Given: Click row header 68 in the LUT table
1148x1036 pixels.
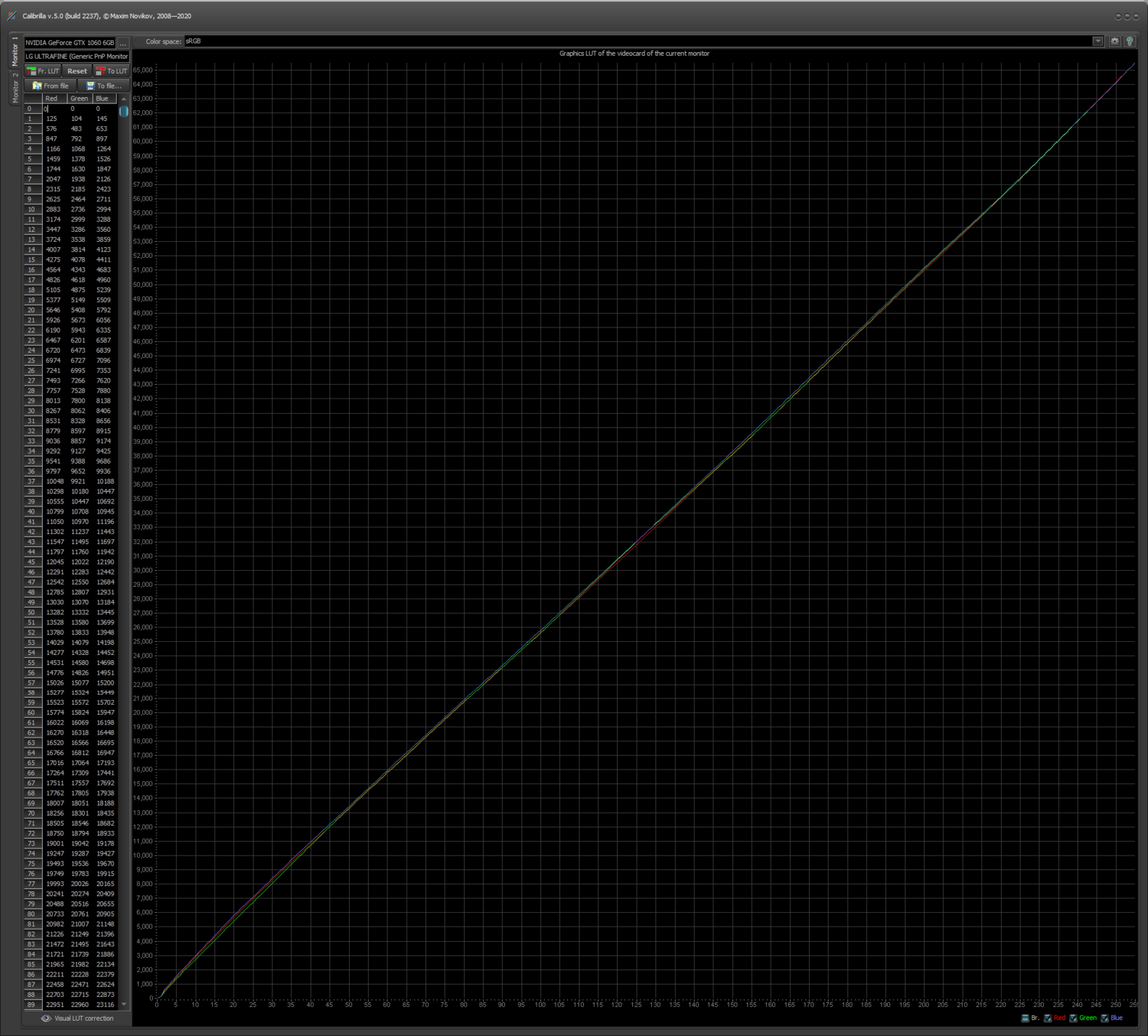Looking at the screenshot, I should (32, 793).
